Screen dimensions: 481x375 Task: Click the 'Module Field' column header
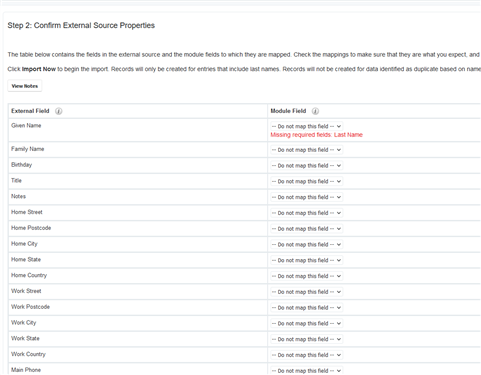(288, 111)
